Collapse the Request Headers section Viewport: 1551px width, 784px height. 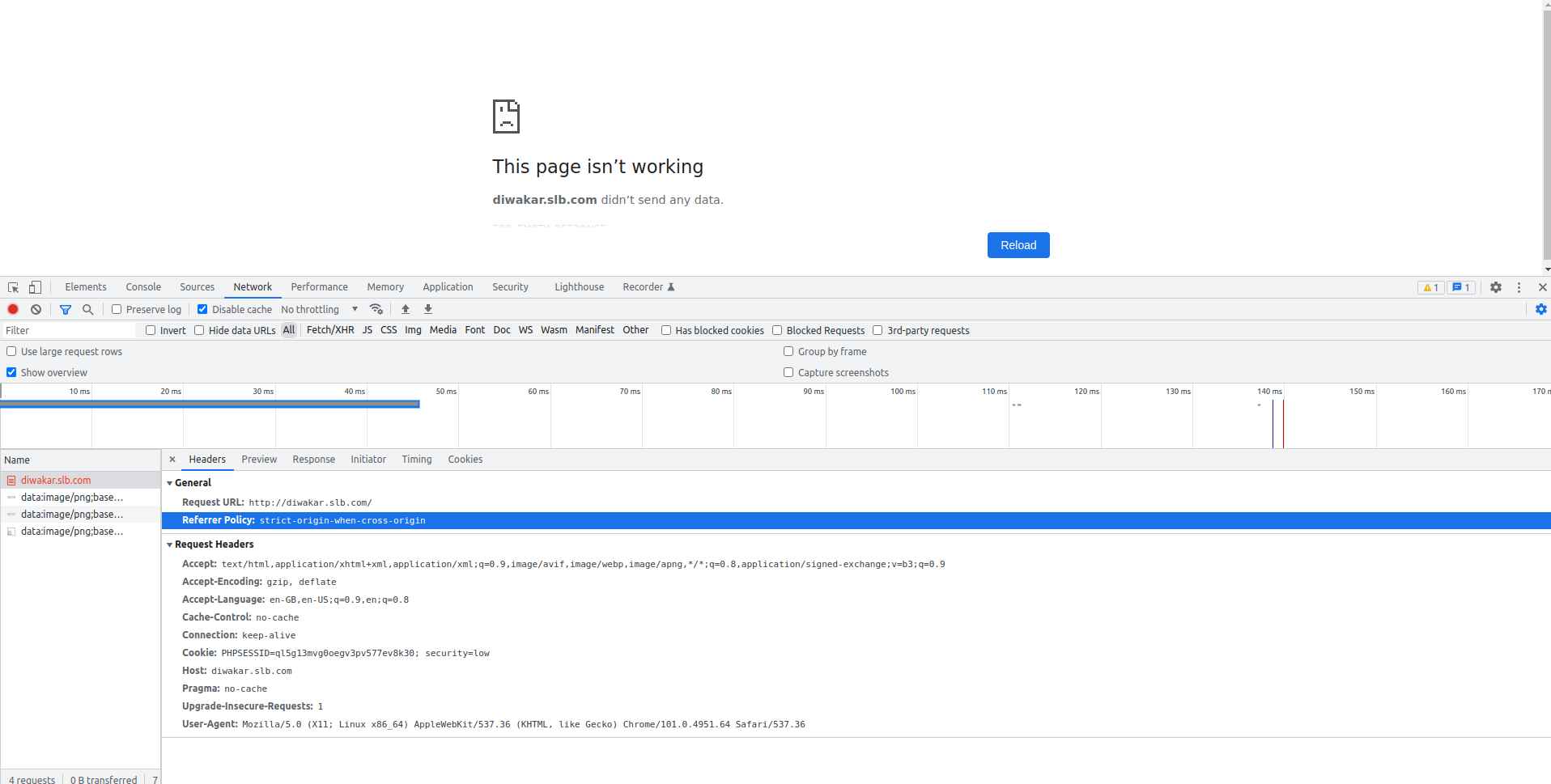point(170,545)
